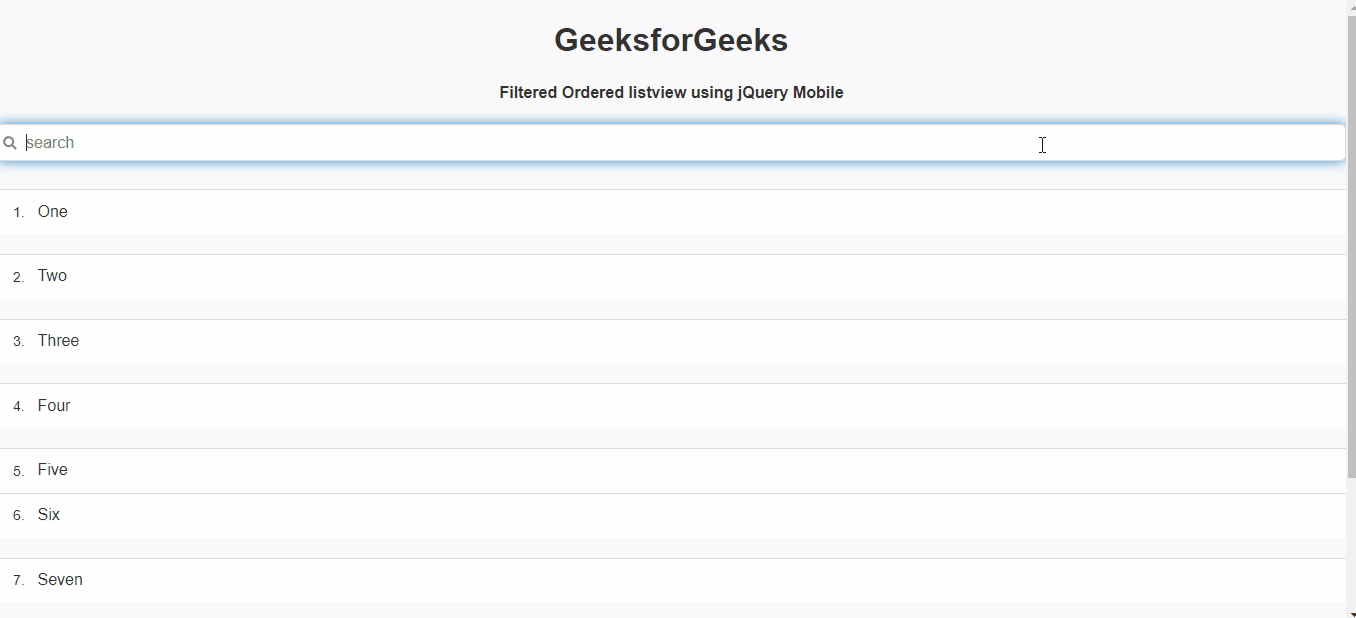Click the GeeksforGeeks page heading
1356x618 pixels.
(671, 41)
